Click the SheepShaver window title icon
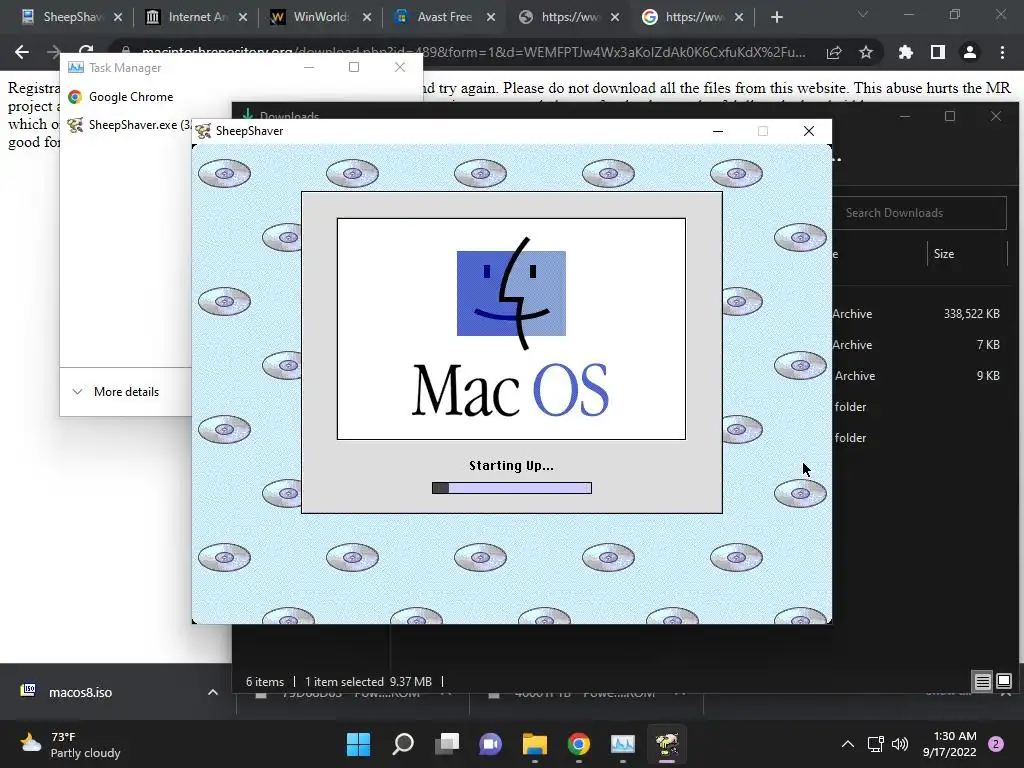 [203, 131]
